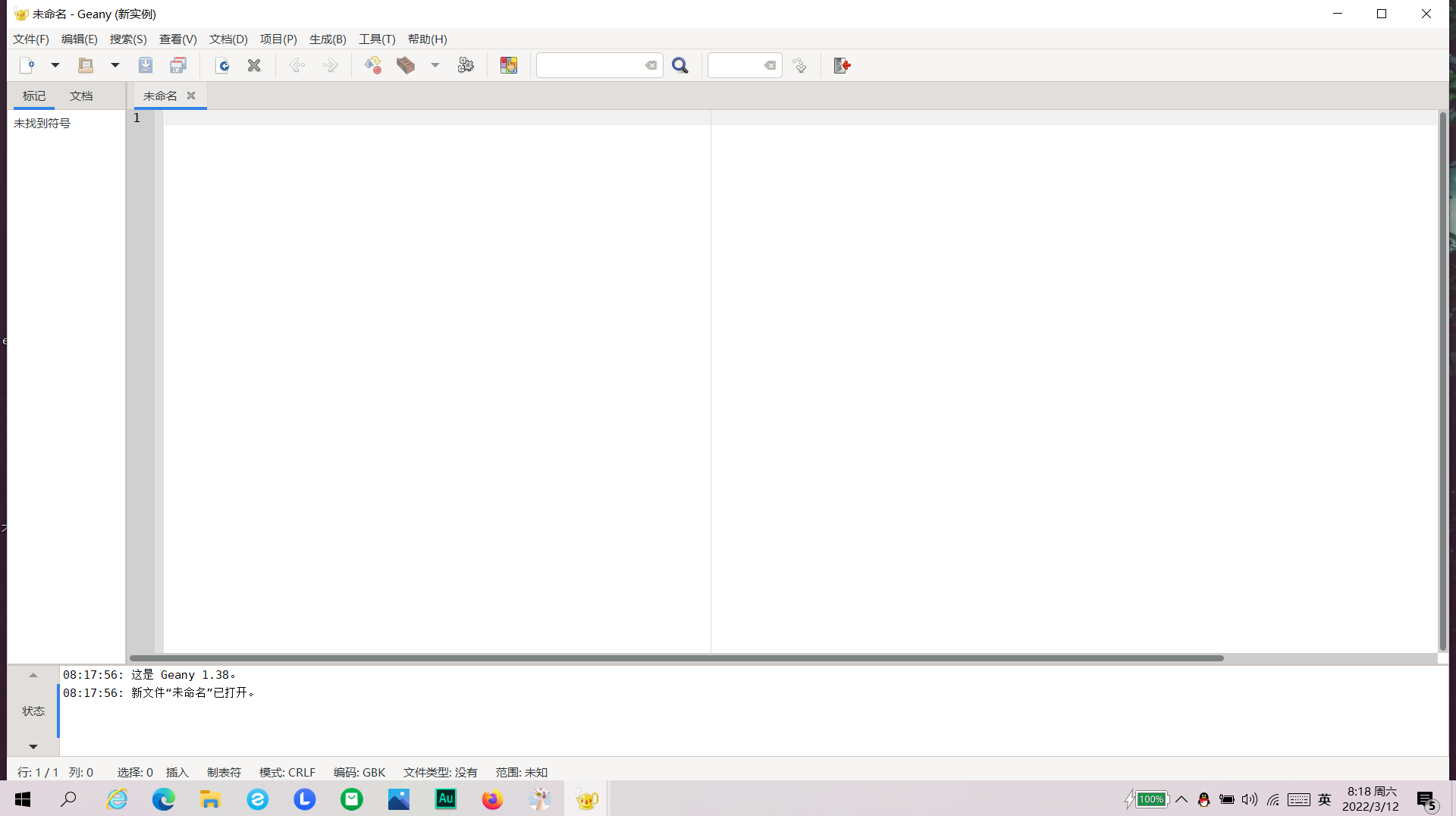Screen dimensions: 1456x816
Task: Open an existing file via toolbar icon
Action: [x=86, y=65]
